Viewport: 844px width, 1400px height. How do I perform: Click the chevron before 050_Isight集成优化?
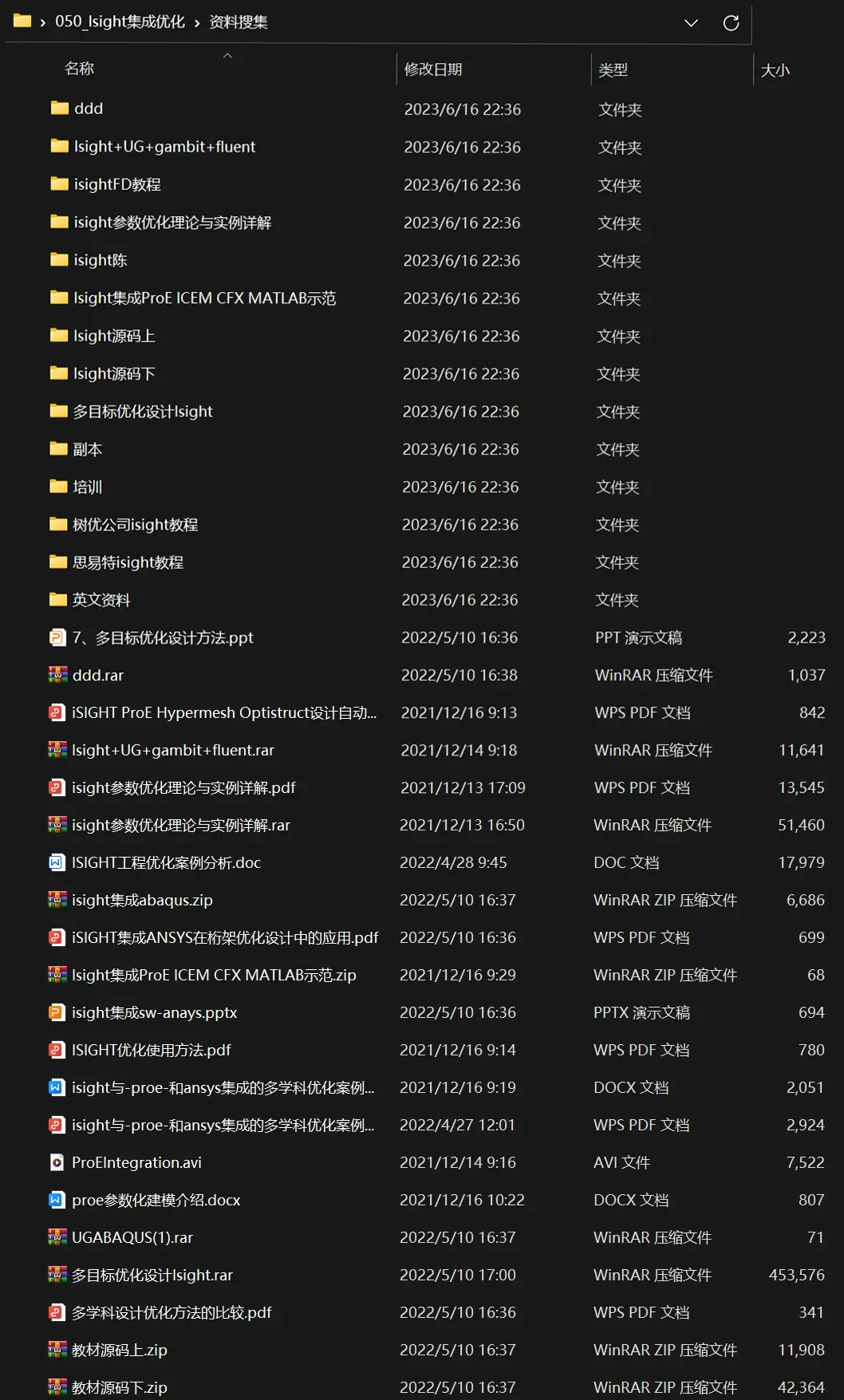pyautogui.click(x=42, y=23)
